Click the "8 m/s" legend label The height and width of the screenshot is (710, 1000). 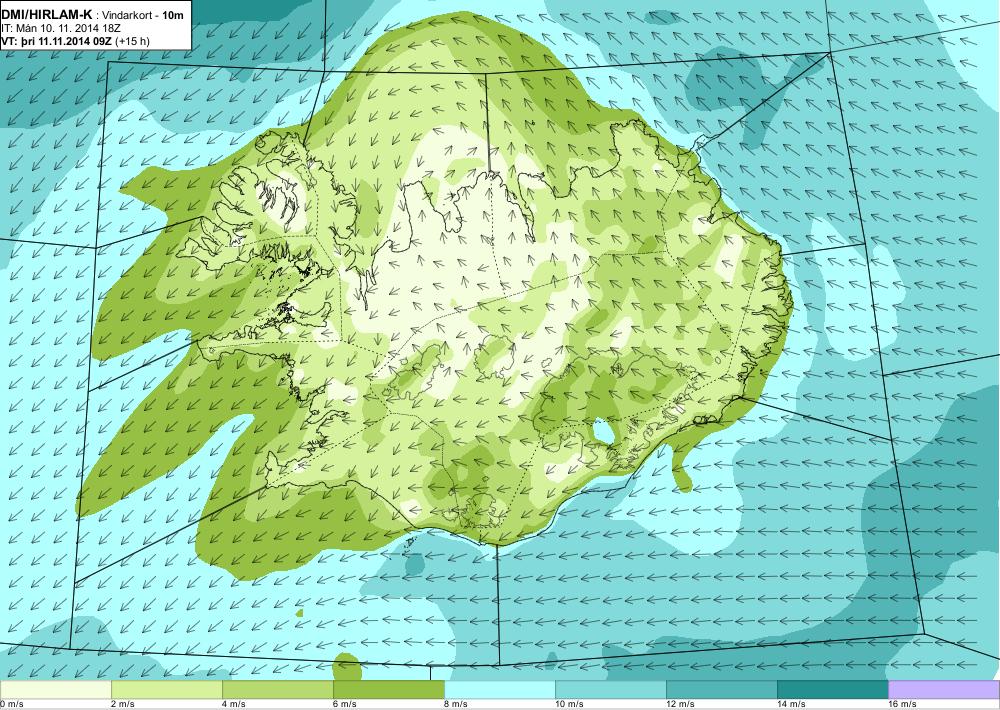(456, 704)
